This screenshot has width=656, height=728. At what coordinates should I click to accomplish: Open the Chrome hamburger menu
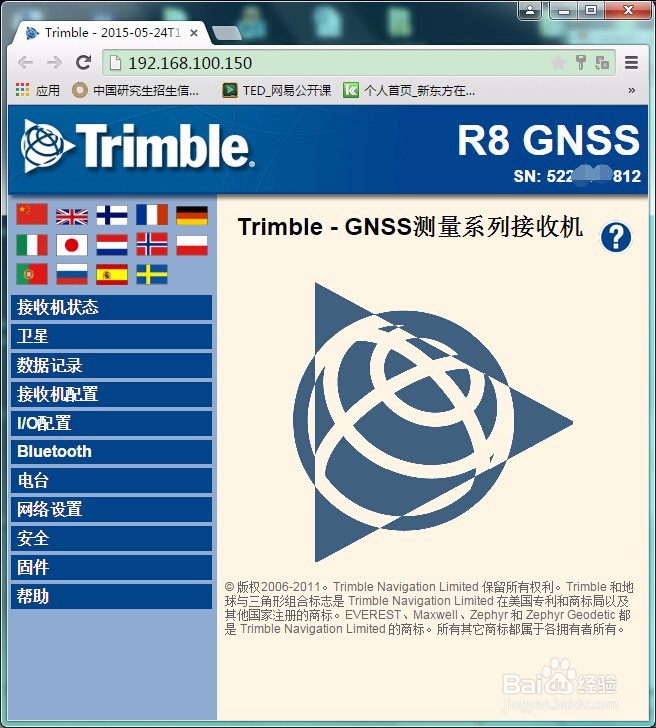click(x=631, y=62)
